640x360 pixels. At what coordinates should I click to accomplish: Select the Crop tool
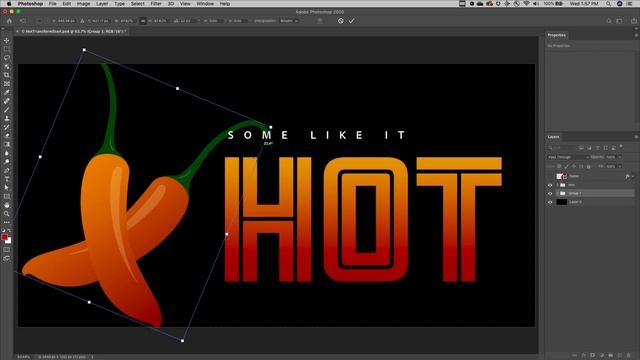point(7,75)
